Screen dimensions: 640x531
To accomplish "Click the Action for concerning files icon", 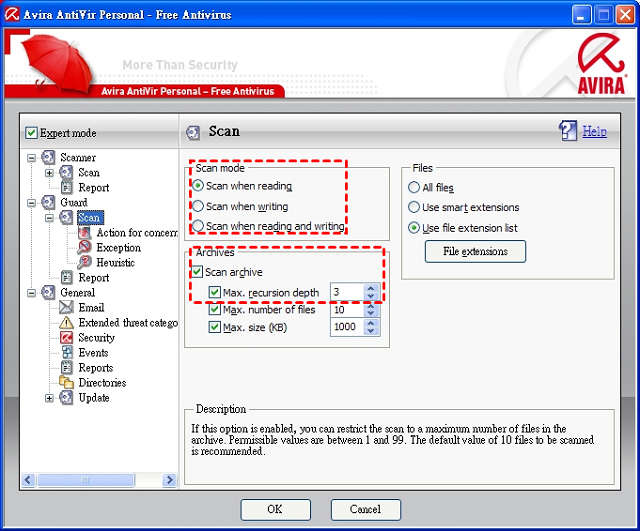I will pos(84,232).
